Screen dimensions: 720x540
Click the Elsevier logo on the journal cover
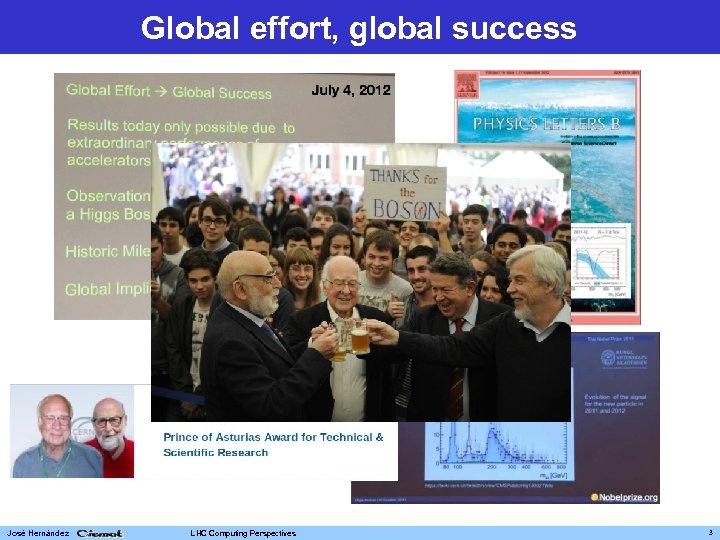(x=467, y=86)
